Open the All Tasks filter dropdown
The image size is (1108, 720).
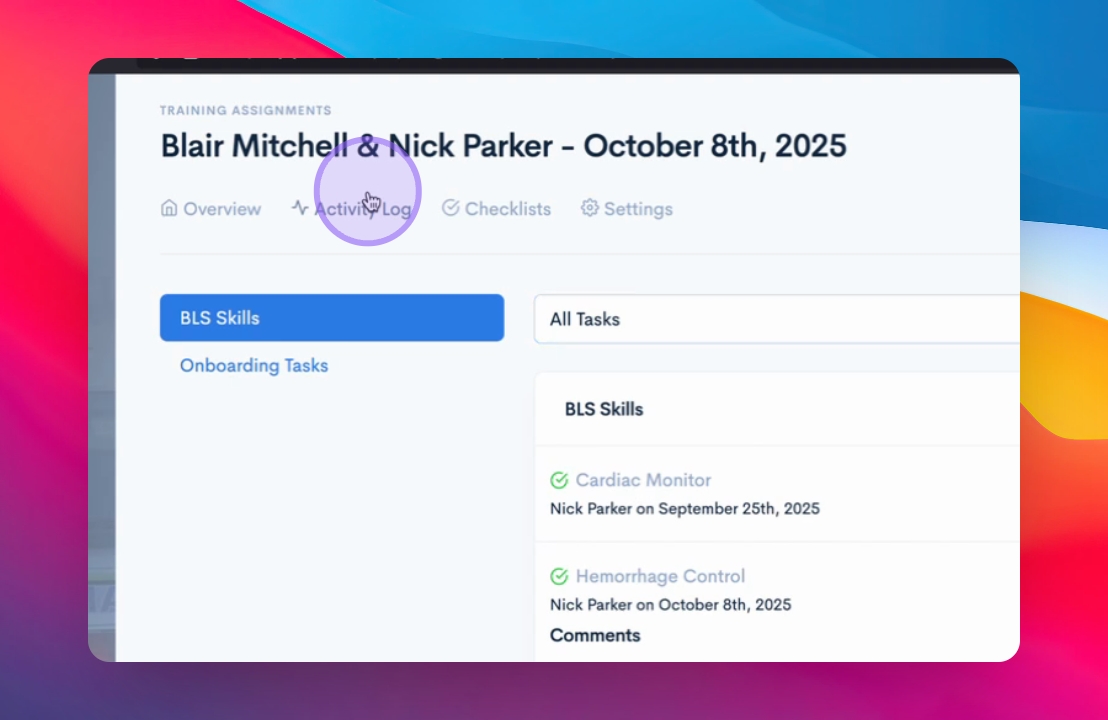(x=777, y=319)
